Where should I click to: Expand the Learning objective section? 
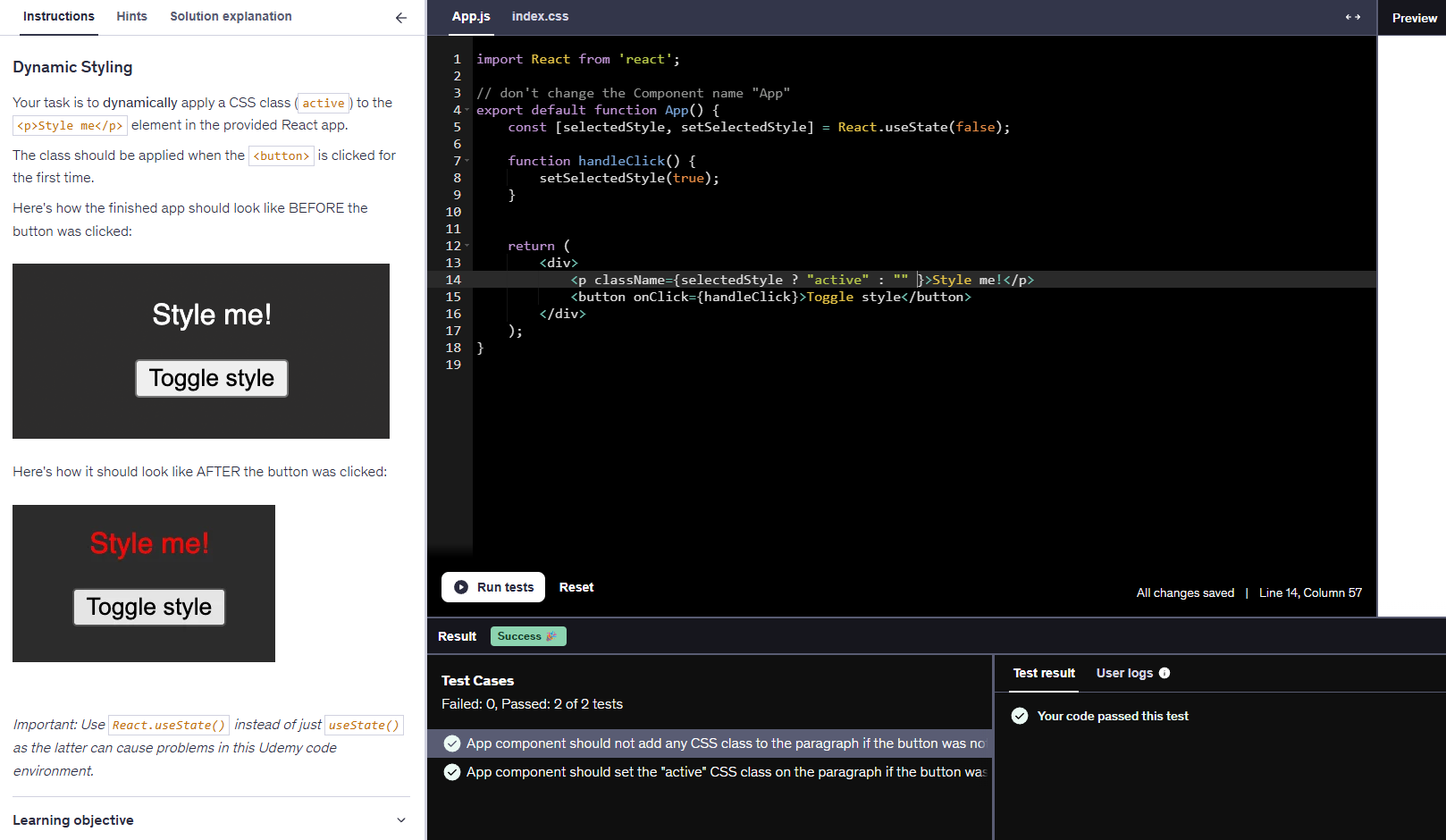(401, 820)
